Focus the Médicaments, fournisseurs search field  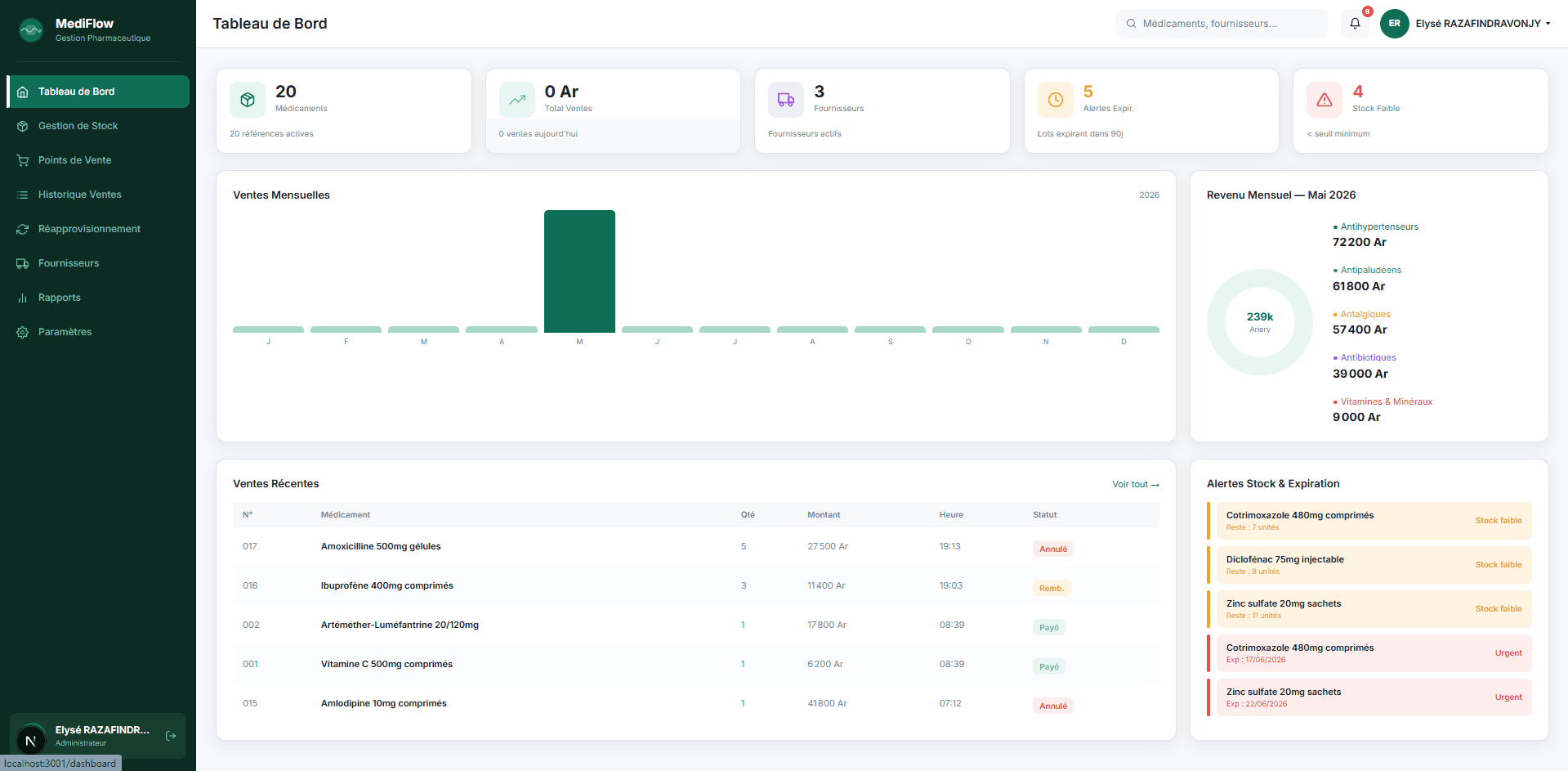tap(1222, 24)
